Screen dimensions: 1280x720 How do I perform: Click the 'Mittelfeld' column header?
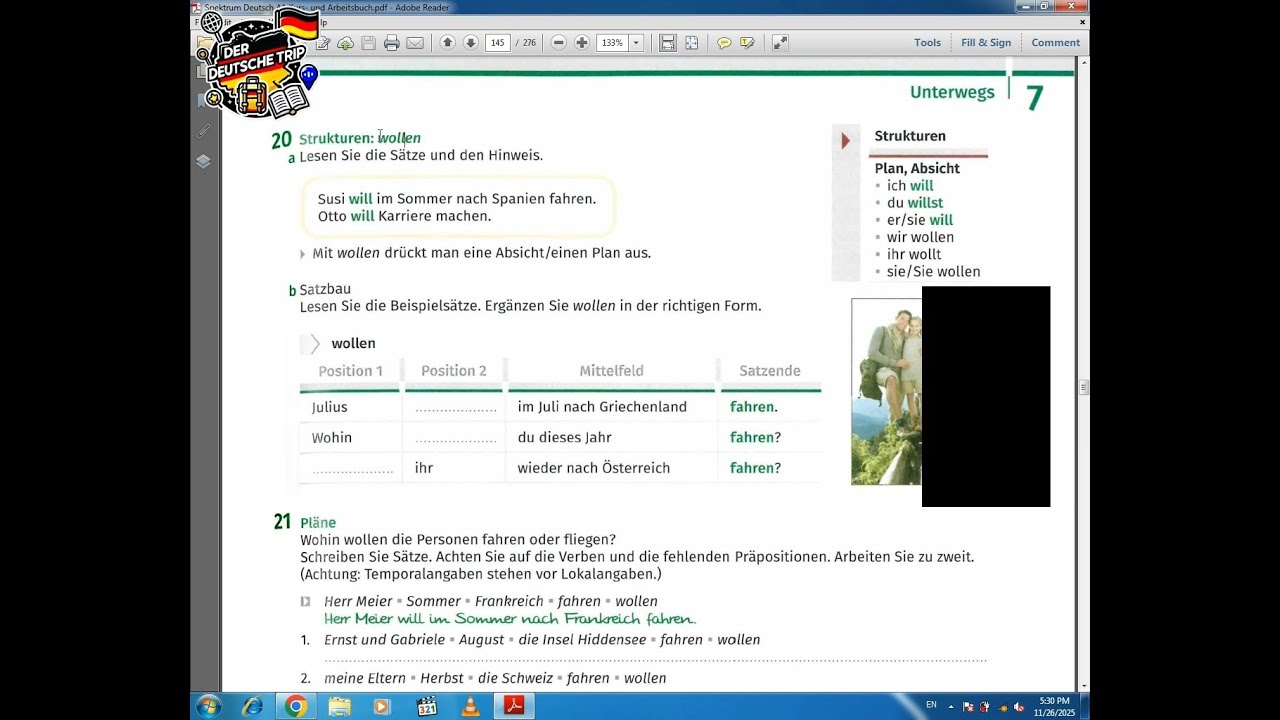[x=611, y=371]
